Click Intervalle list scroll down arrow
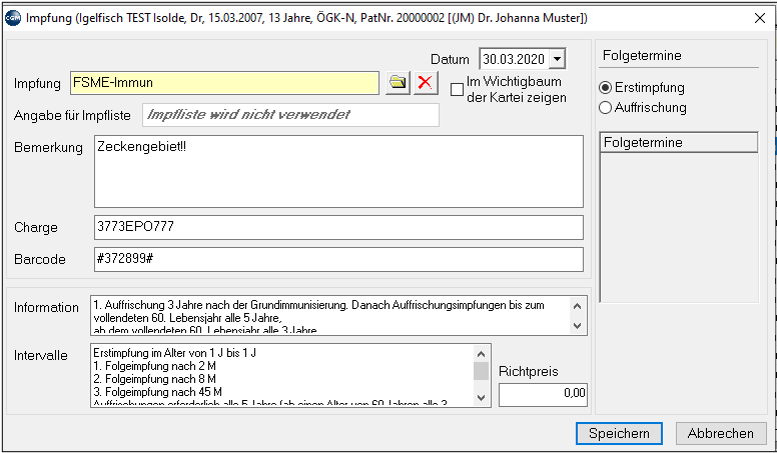 (481, 397)
